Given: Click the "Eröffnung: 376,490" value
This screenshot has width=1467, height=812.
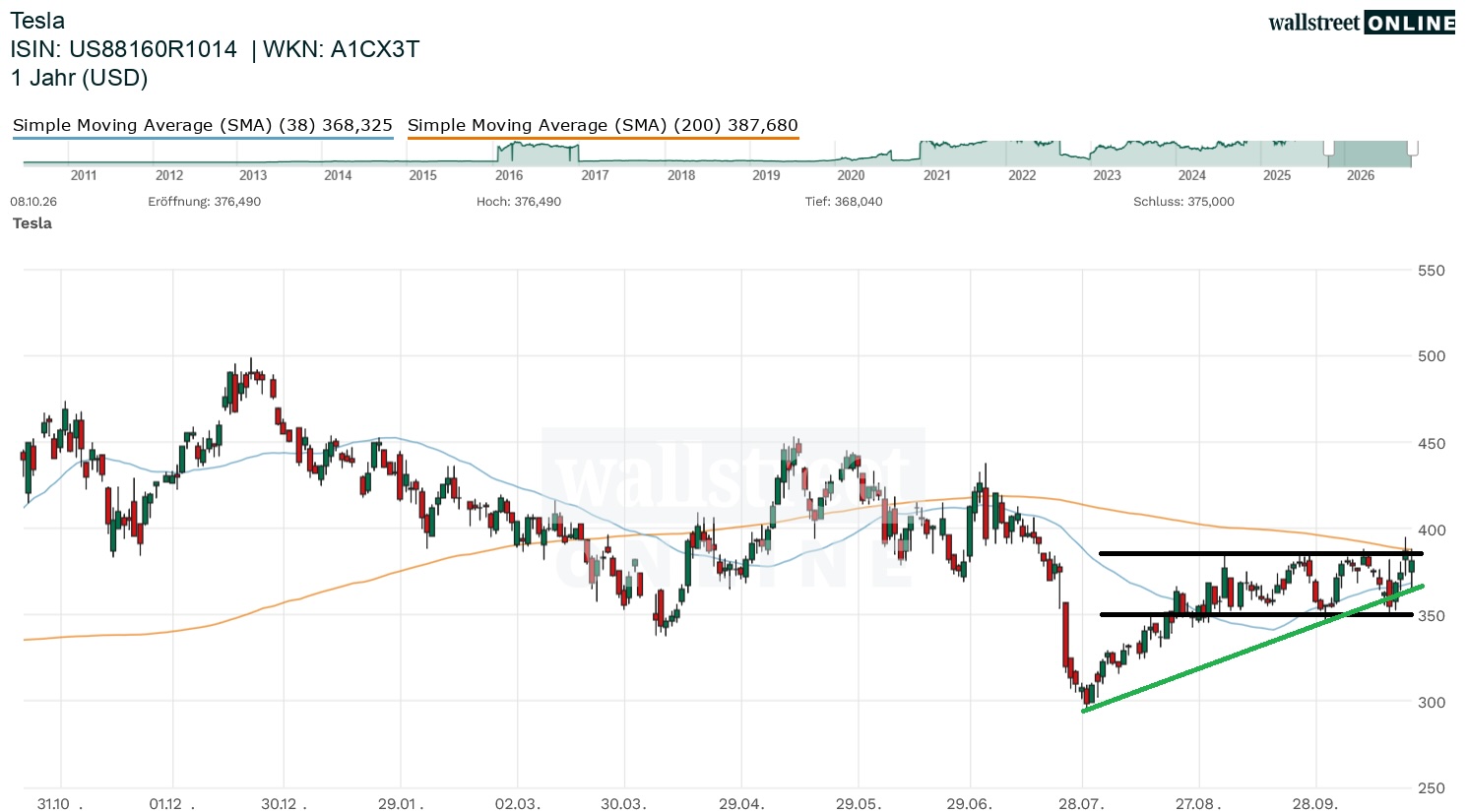Looking at the screenshot, I should 205,202.
